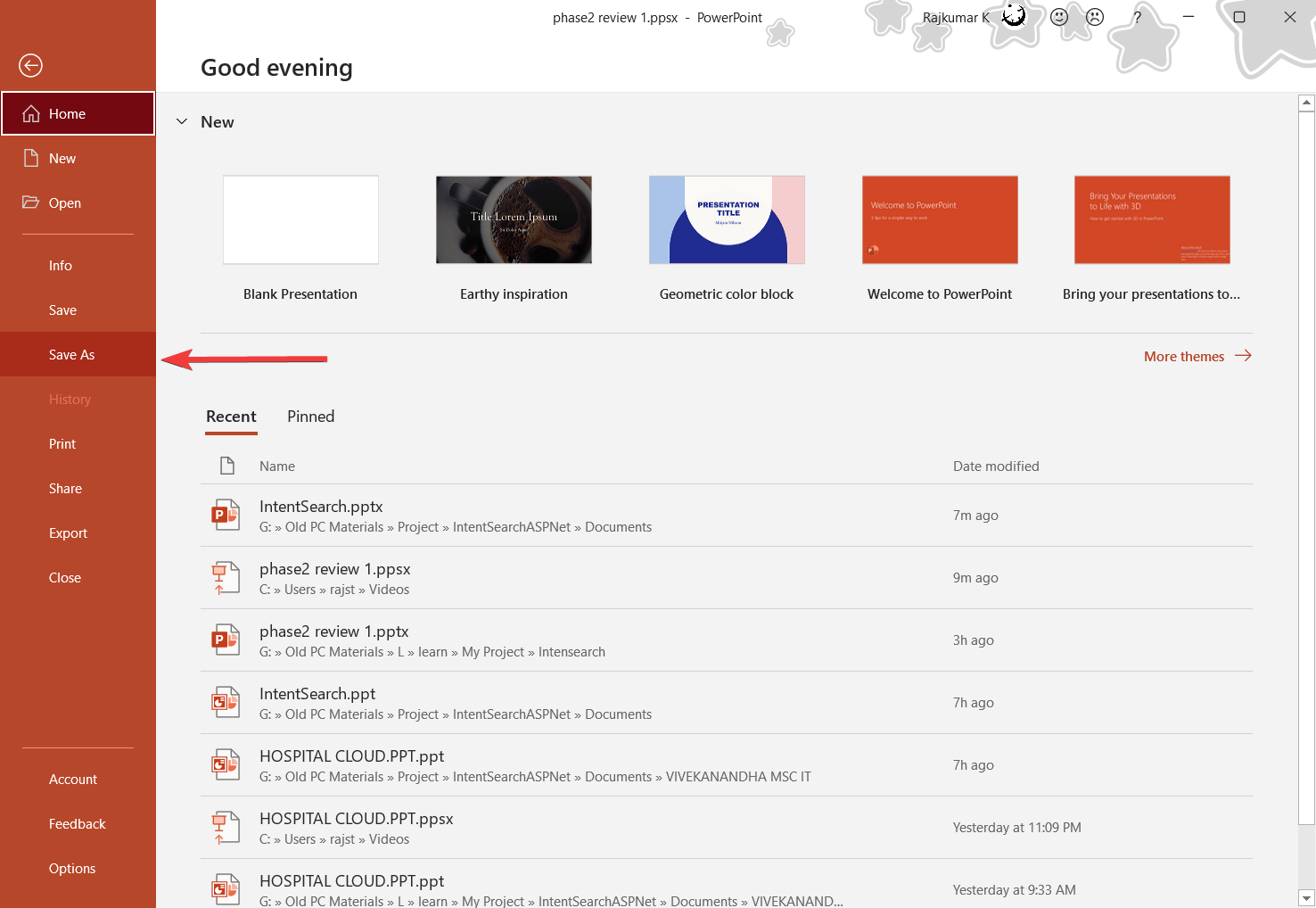
Task: Click the 7h ago HOSPITAL CLOUD.PPT.ppt icon
Action: (226, 765)
